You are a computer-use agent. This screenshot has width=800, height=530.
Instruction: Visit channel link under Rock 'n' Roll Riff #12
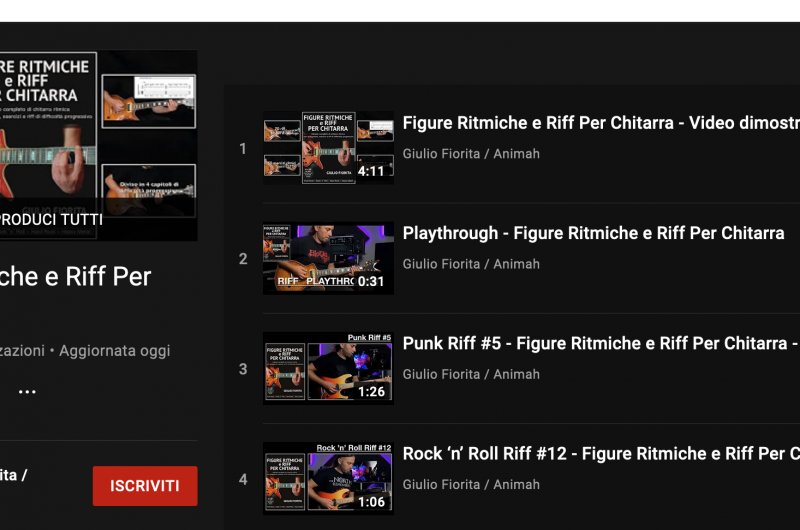(x=471, y=484)
